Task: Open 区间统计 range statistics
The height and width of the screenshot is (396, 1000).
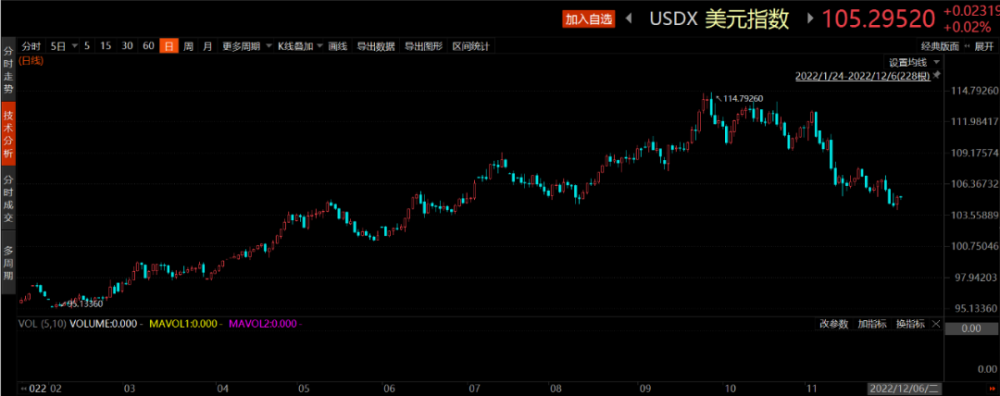Action: (471, 47)
